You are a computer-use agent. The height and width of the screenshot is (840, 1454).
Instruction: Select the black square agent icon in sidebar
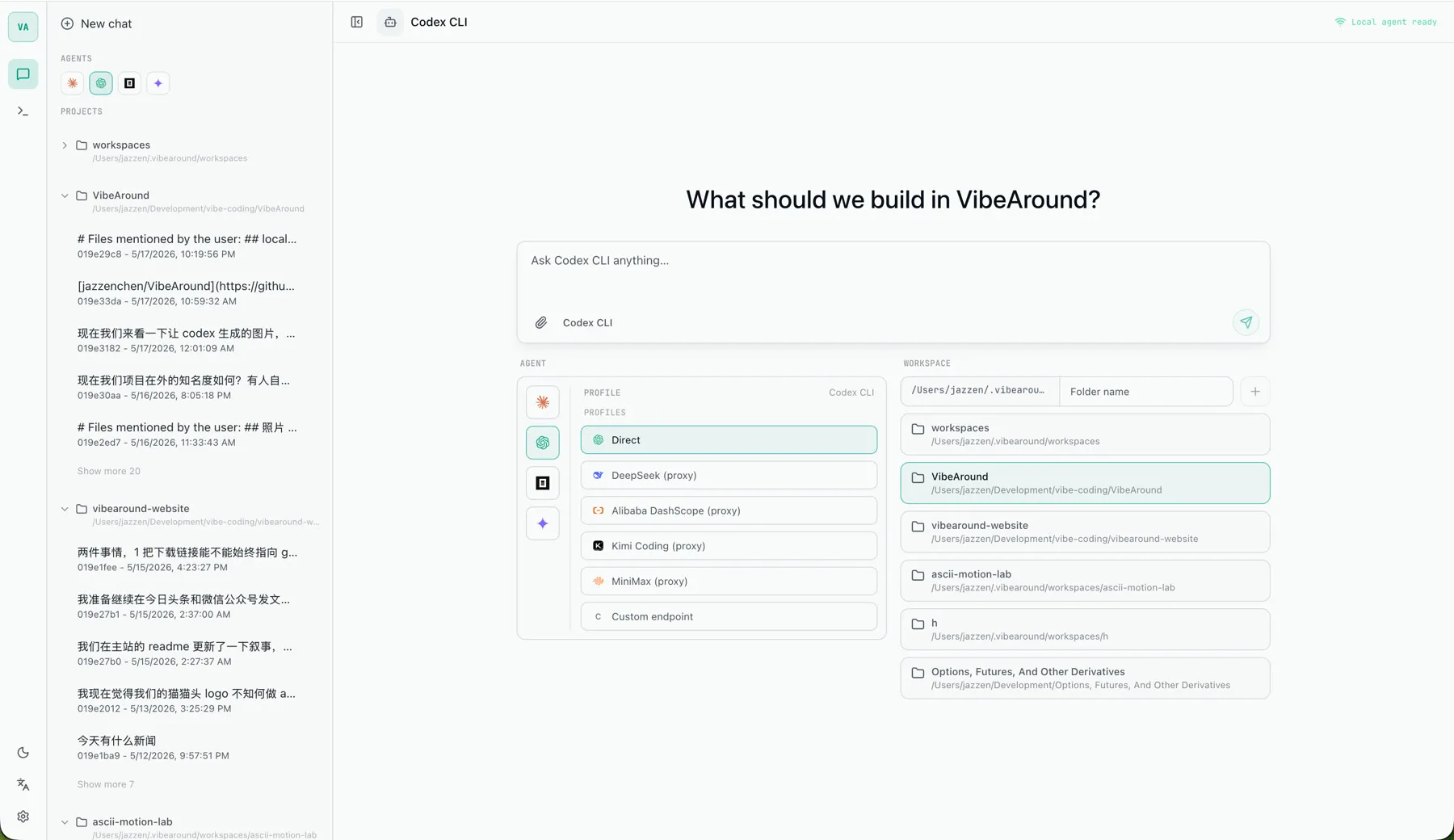[129, 83]
